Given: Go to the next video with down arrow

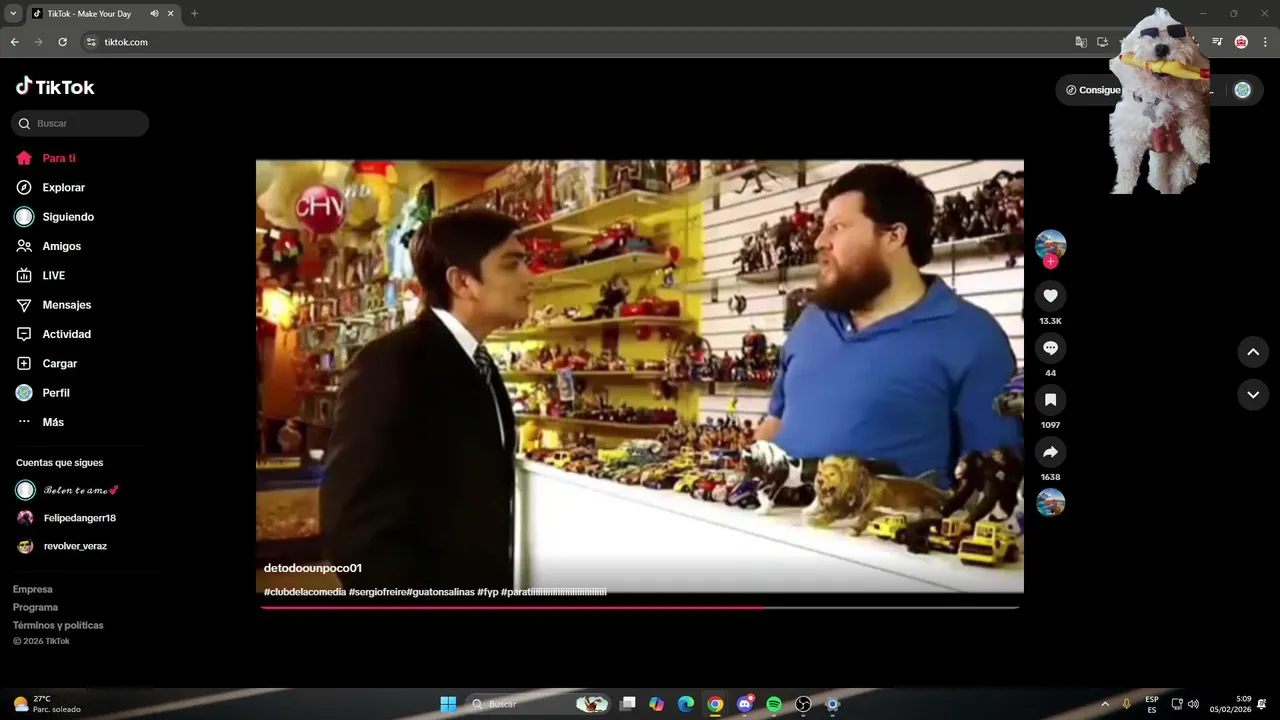Looking at the screenshot, I should click(1253, 395).
